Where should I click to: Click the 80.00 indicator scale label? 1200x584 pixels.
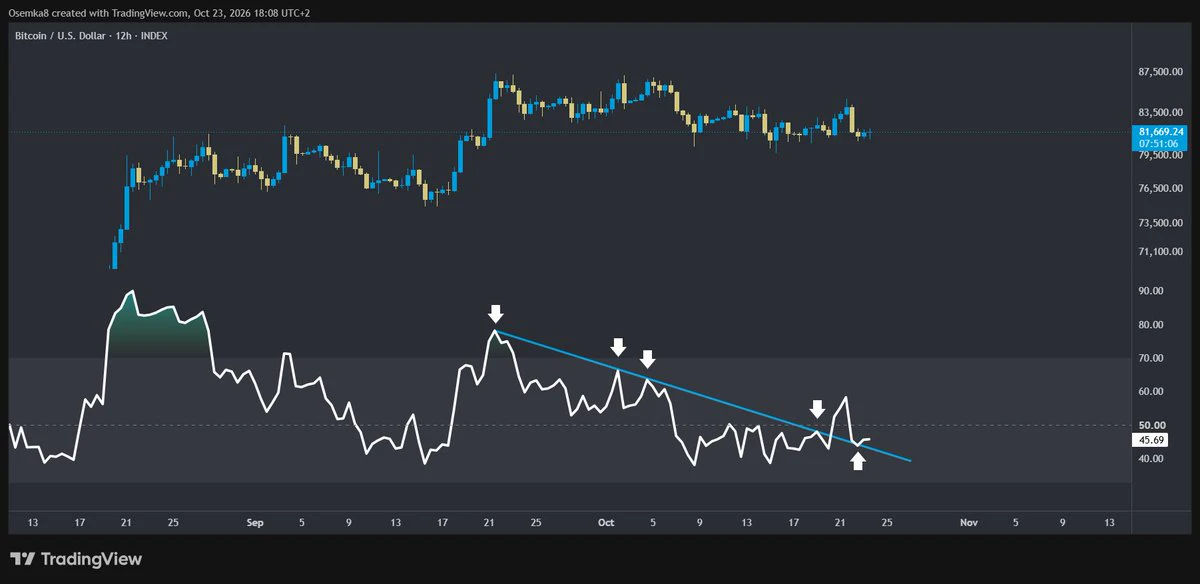point(1151,325)
